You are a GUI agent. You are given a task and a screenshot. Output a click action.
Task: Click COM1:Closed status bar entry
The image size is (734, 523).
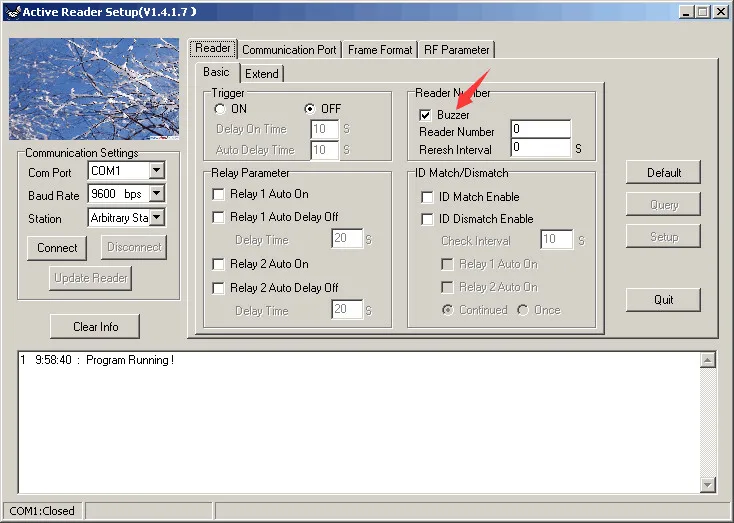42,511
